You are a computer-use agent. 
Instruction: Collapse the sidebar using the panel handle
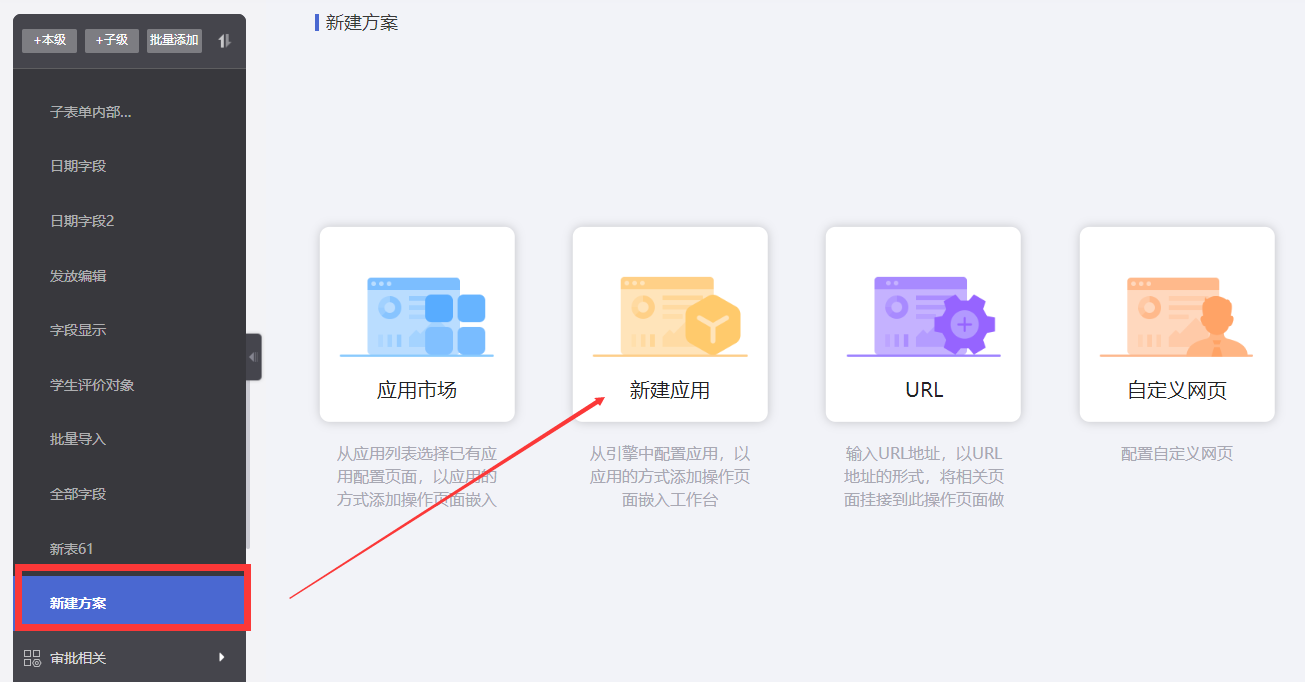tap(253, 357)
